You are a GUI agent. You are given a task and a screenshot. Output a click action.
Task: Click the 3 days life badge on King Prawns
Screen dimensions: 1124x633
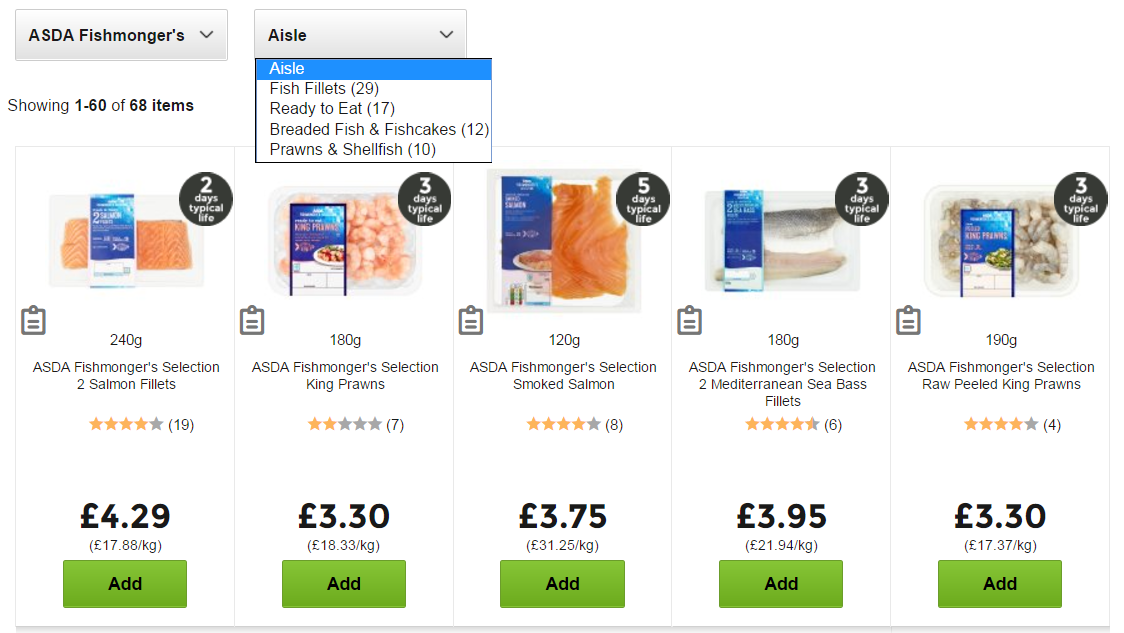(424, 198)
